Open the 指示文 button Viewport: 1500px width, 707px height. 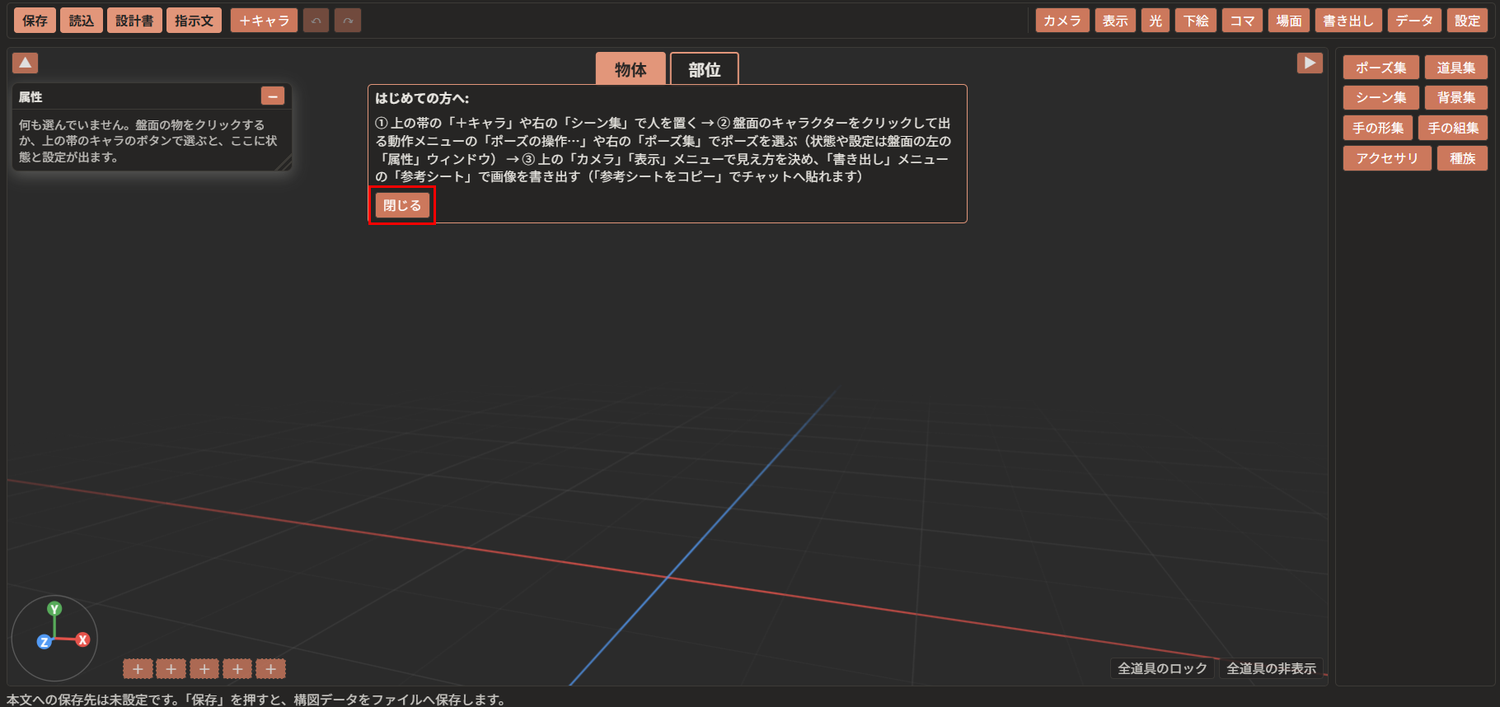tap(194, 20)
